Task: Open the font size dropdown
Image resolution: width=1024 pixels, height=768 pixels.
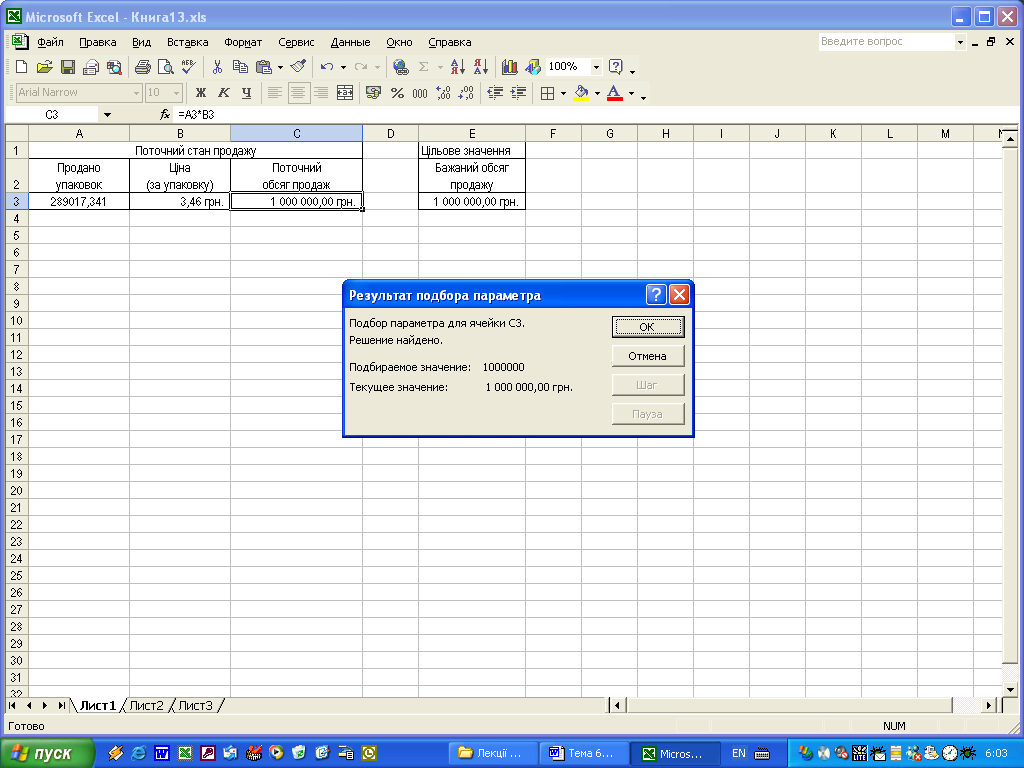Action: click(x=176, y=93)
